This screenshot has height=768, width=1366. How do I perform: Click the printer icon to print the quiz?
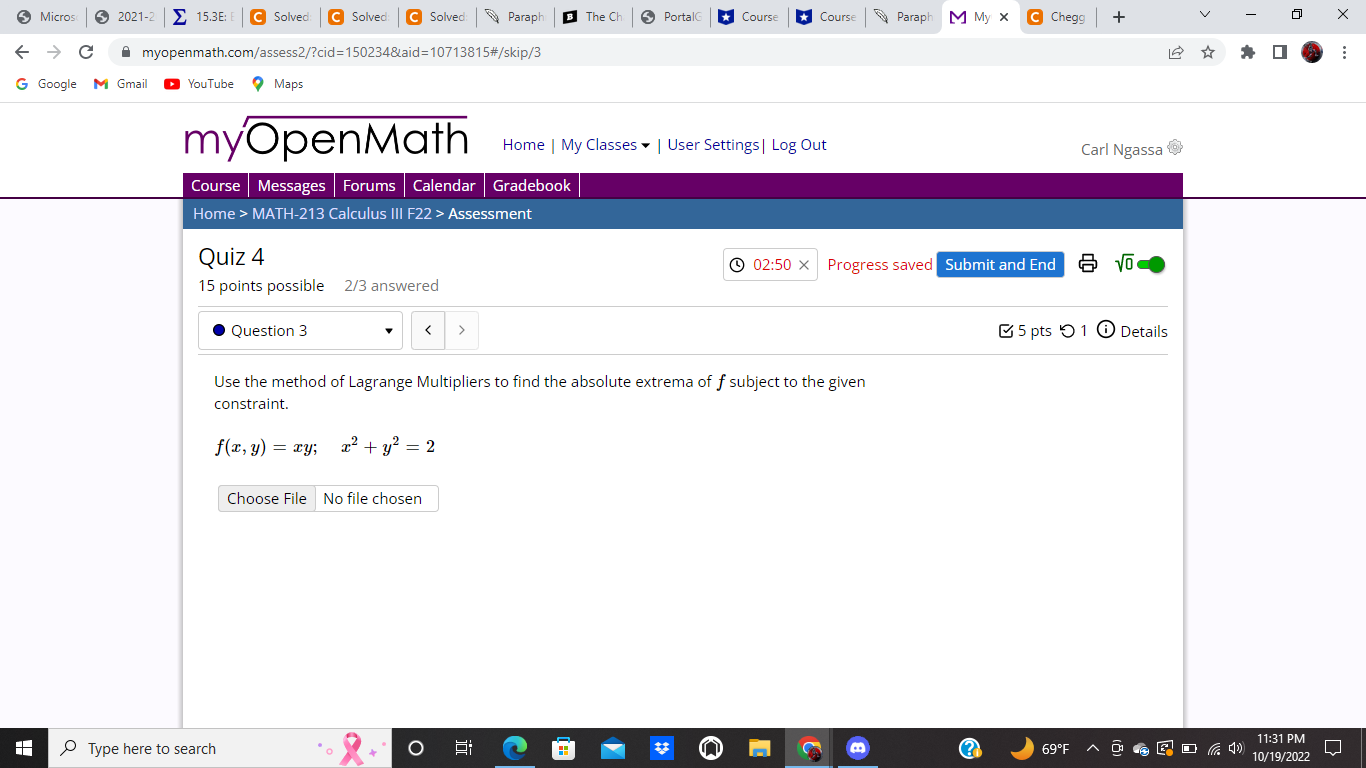(x=1088, y=264)
